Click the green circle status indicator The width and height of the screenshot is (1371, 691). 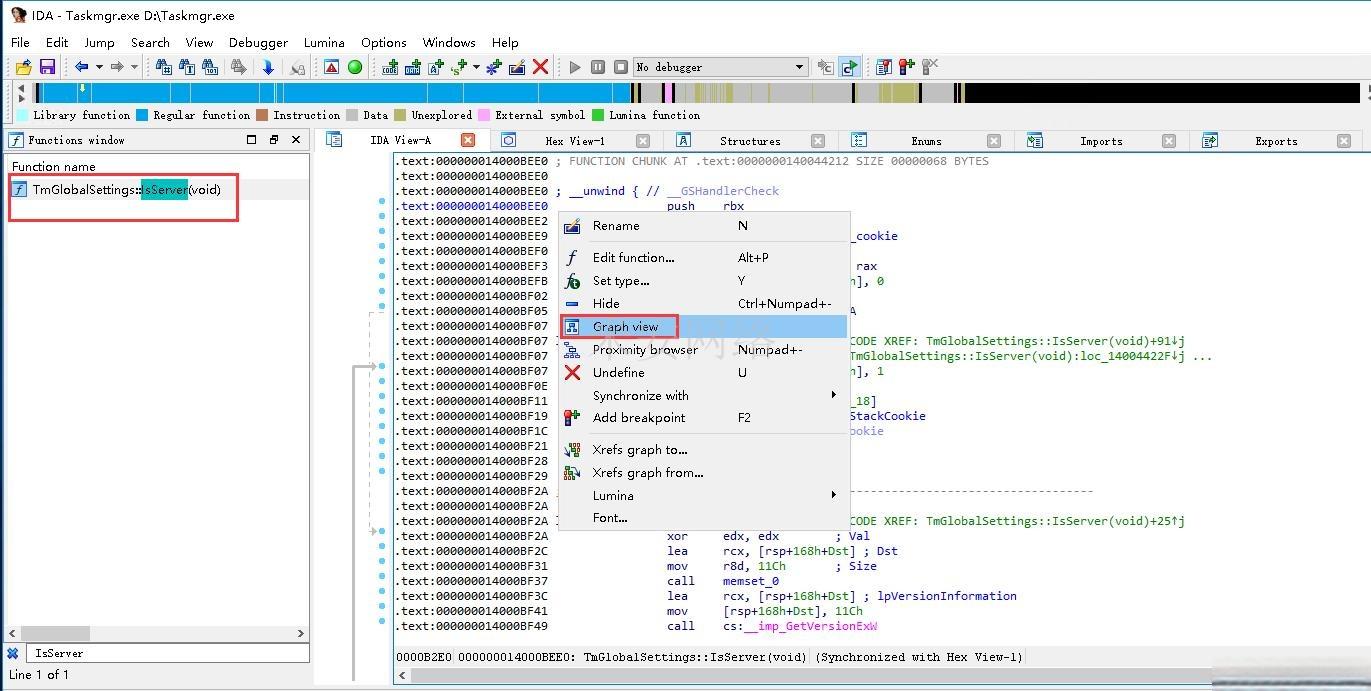354,67
